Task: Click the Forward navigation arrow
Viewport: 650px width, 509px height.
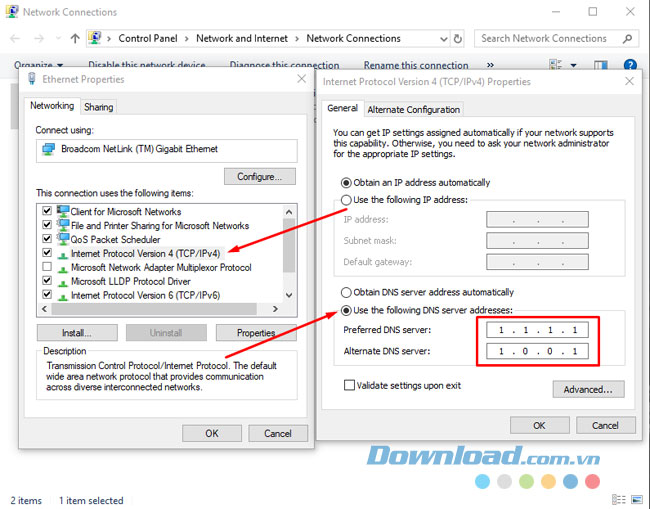Action: 39,39
